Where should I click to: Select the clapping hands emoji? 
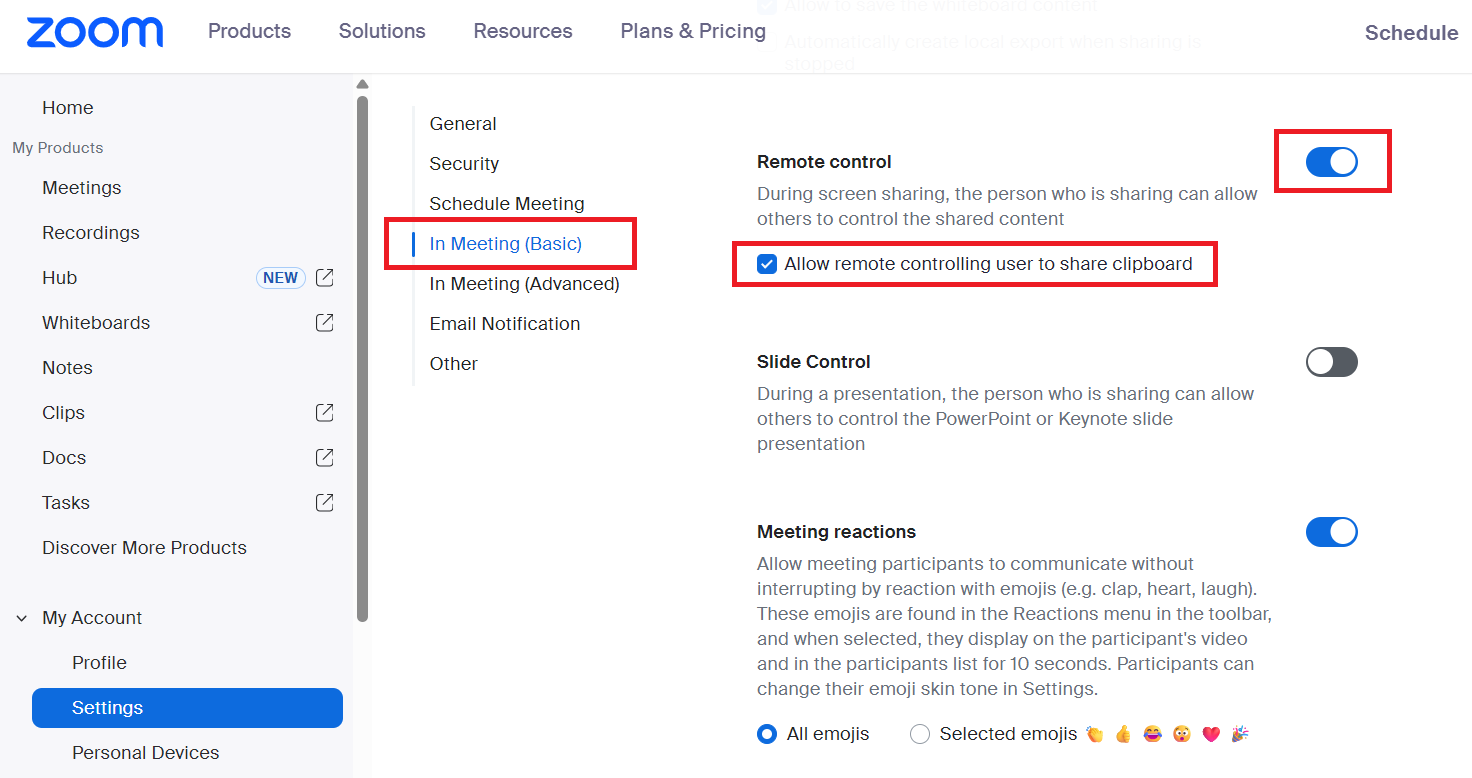tap(1093, 733)
